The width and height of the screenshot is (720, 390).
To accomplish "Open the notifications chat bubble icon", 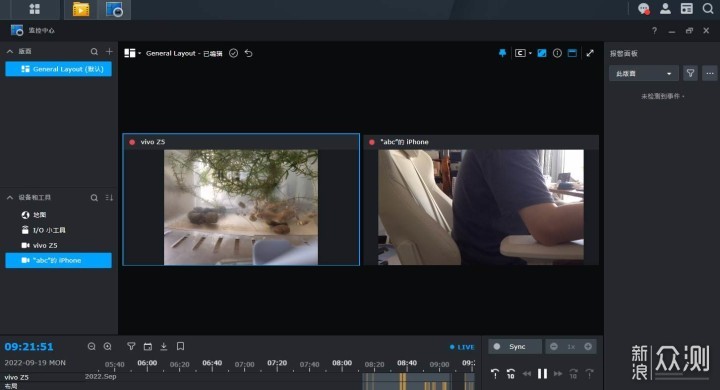I will (644, 9).
